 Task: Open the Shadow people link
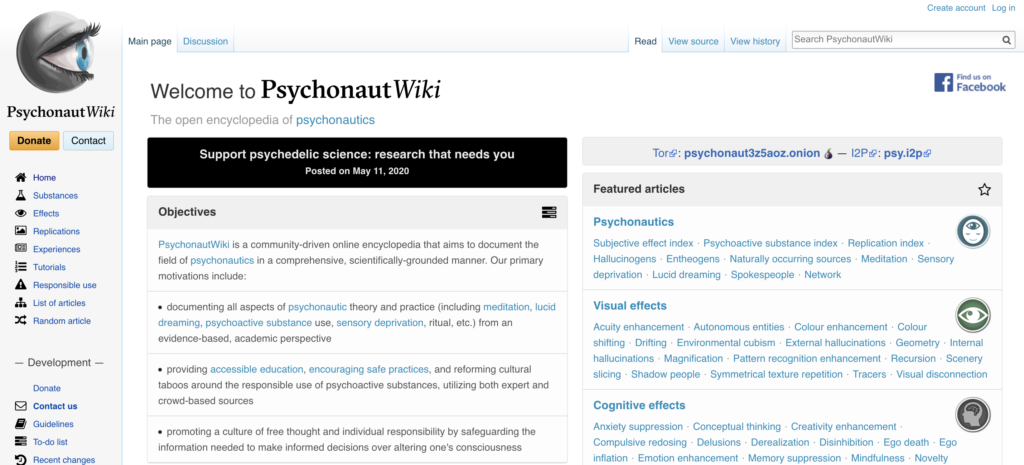[x=665, y=374]
